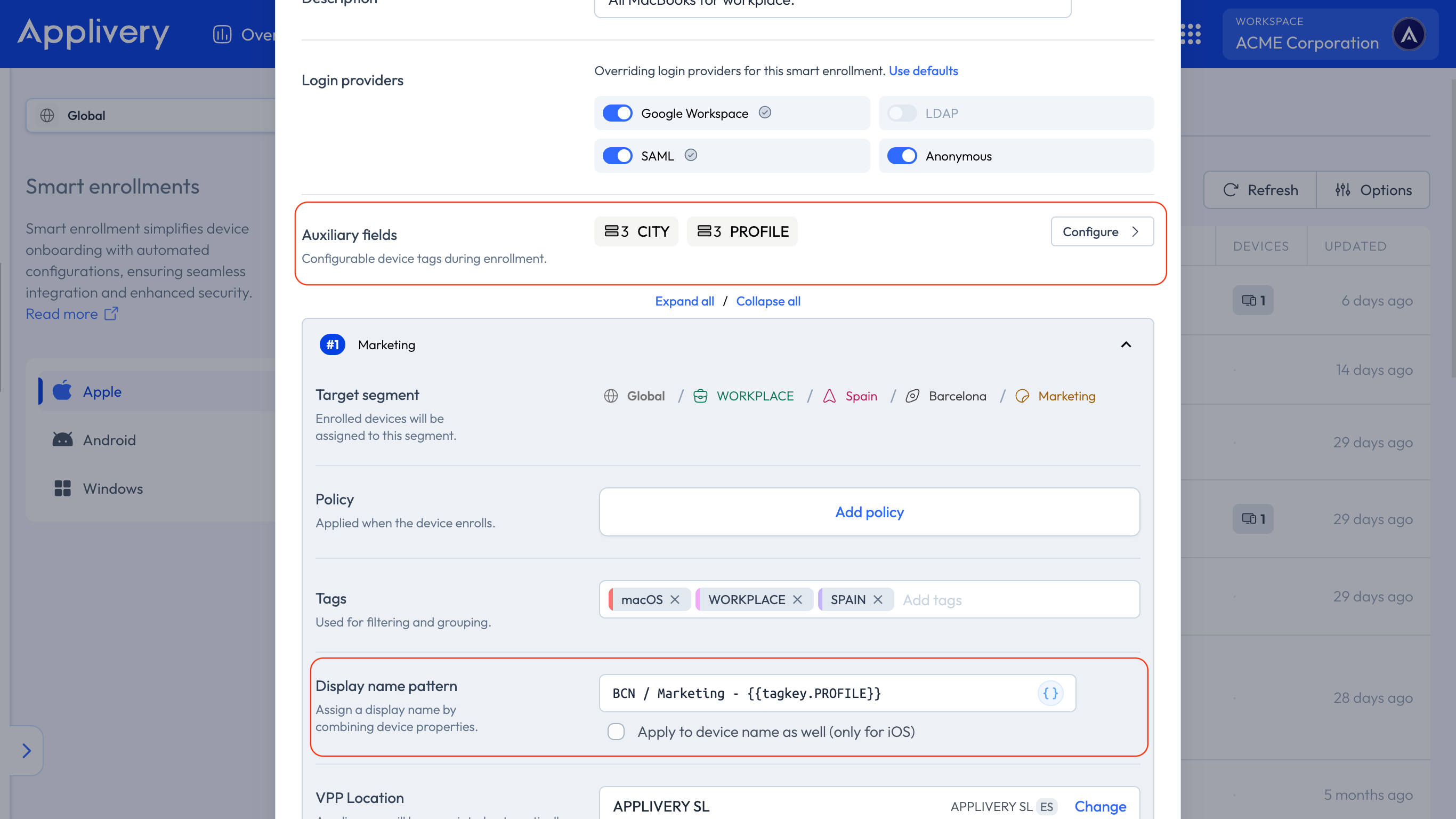Remove the SPAIN tag with its X
1456x819 pixels.
tap(878, 599)
